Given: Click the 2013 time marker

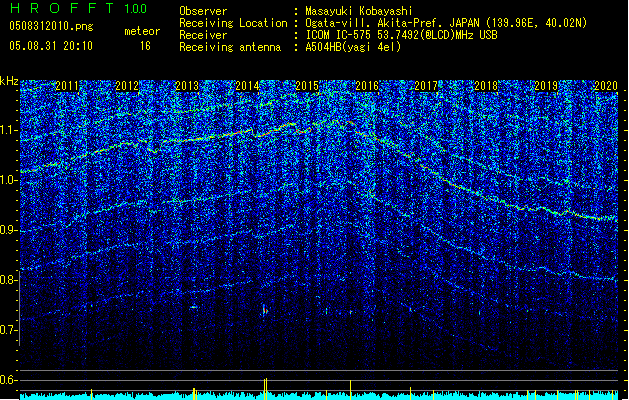Looking at the screenshot, I should (x=187, y=85).
